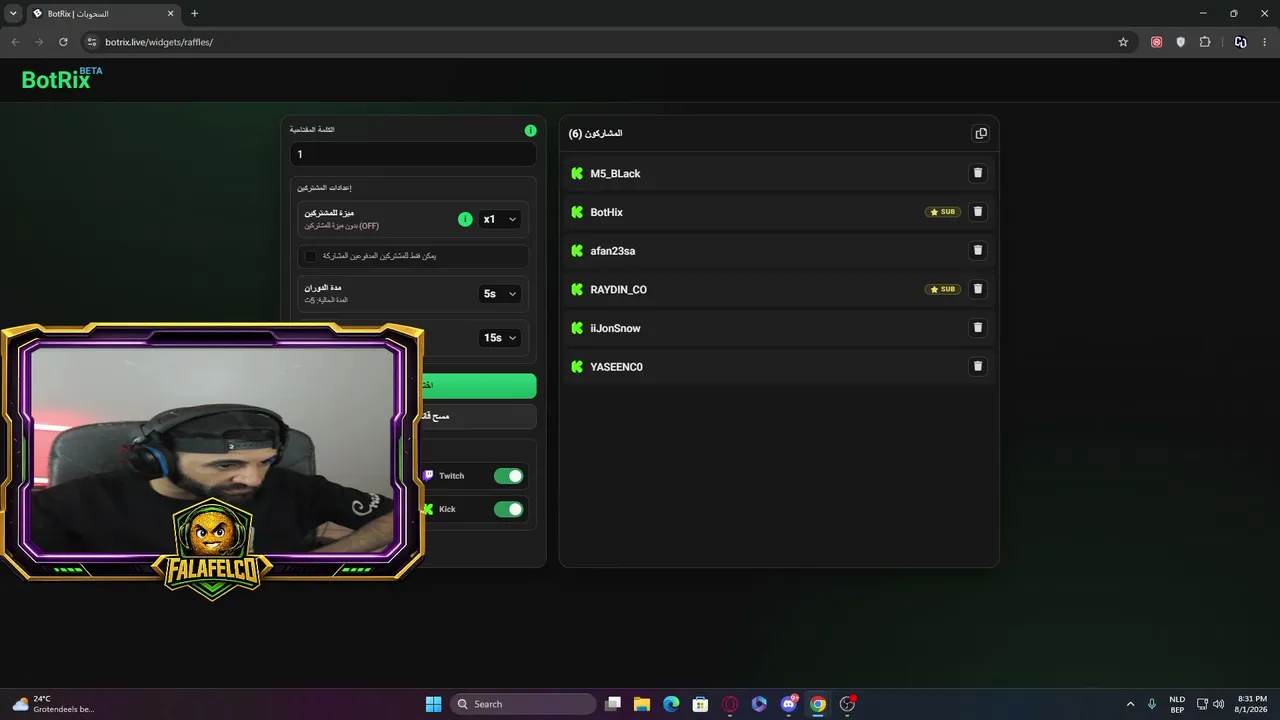Click participant name RAYDIN_CO

tap(619, 290)
